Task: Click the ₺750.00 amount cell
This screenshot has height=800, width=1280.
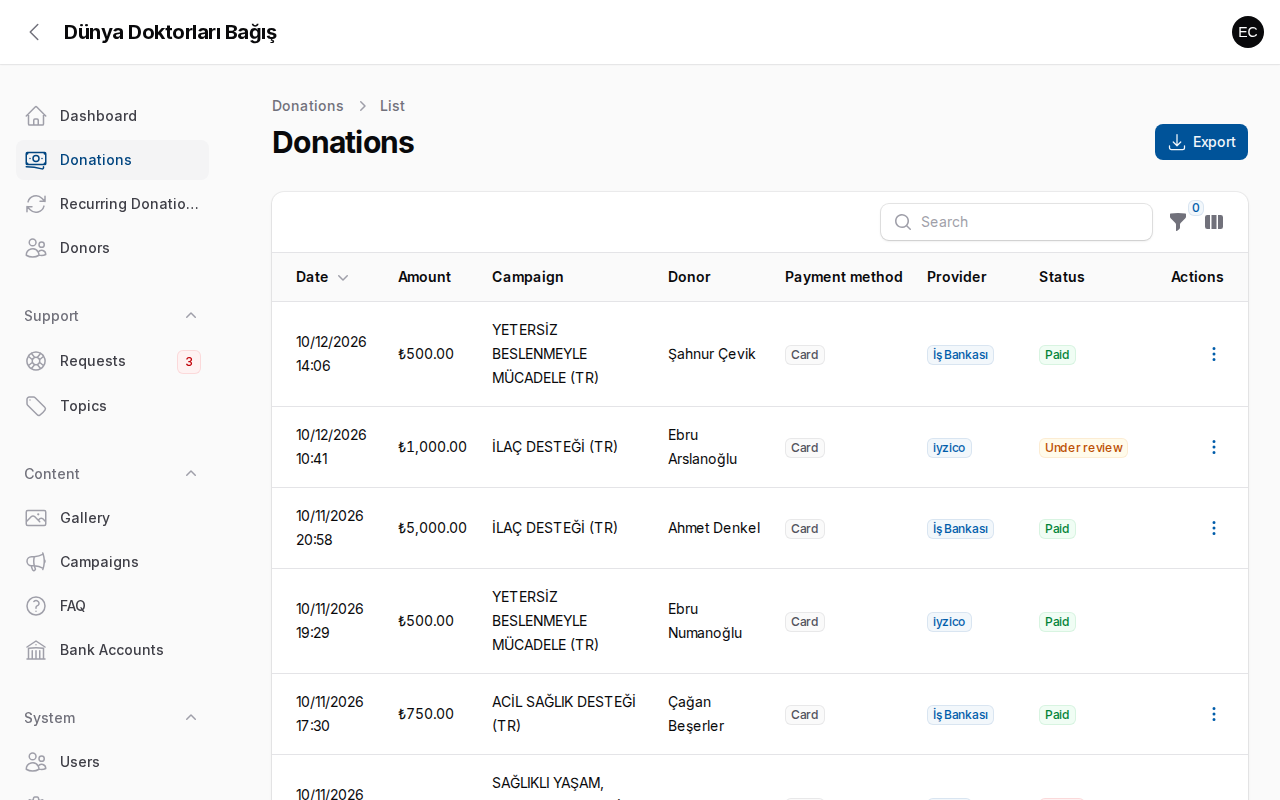Action: pyautogui.click(x=426, y=714)
